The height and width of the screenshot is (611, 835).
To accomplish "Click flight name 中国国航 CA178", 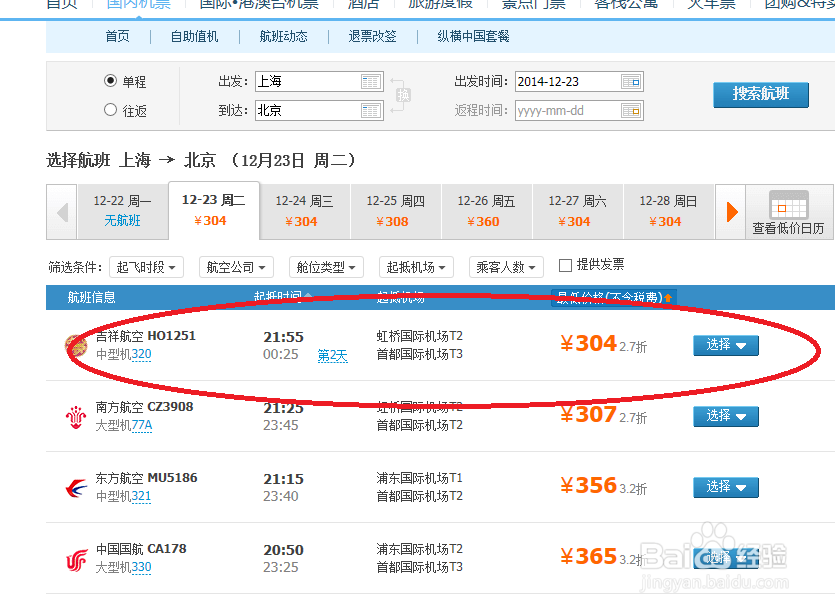I will 141,549.
